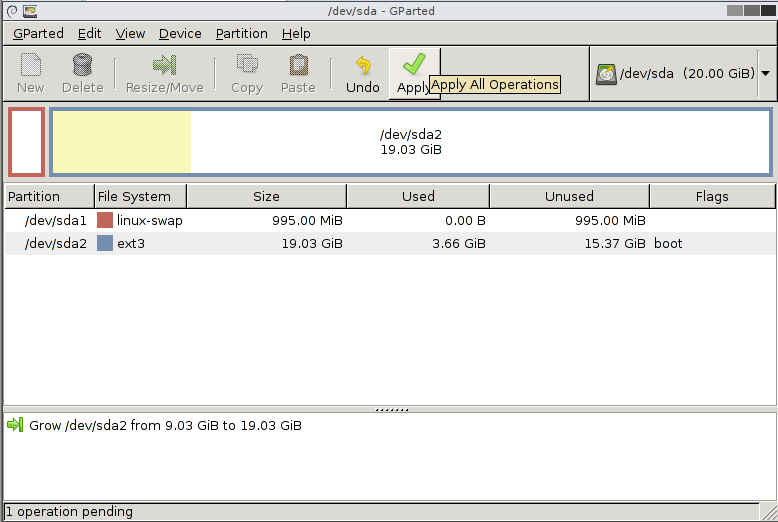778x522 pixels.
Task: Open the View menu
Action: pos(130,34)
